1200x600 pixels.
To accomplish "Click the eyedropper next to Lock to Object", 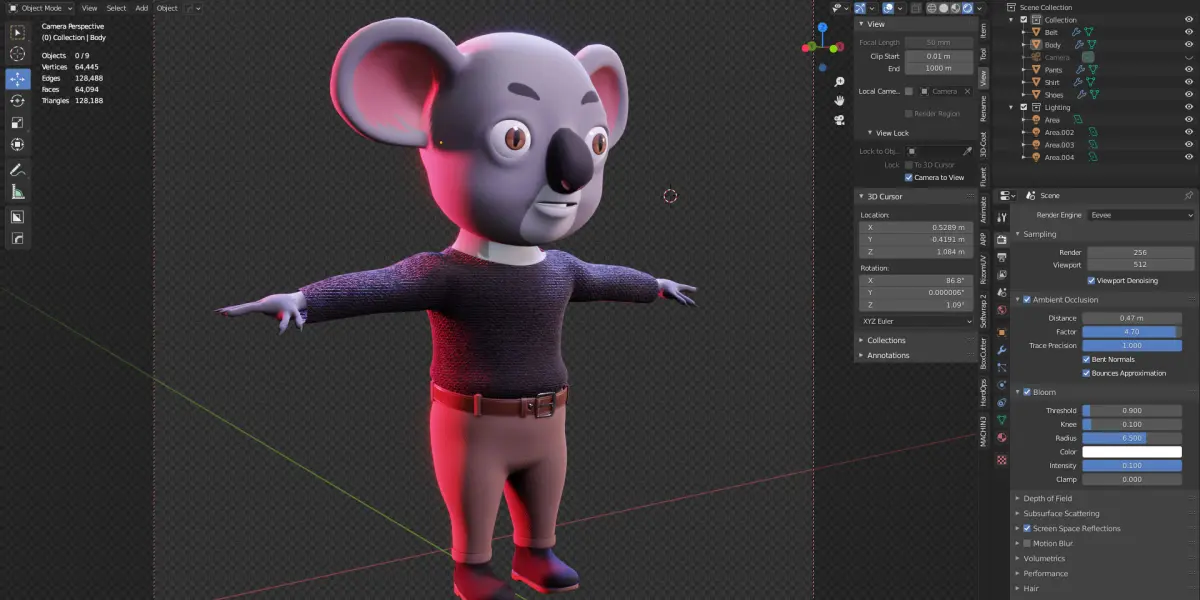I will pyautogui.click(x=967, y=151).
